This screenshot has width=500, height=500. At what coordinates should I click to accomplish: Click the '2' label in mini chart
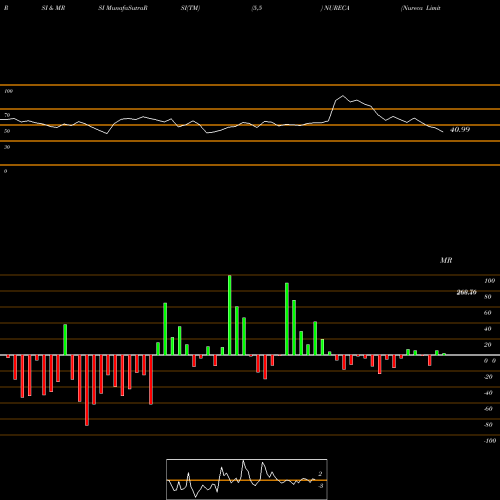click(320, 474)
